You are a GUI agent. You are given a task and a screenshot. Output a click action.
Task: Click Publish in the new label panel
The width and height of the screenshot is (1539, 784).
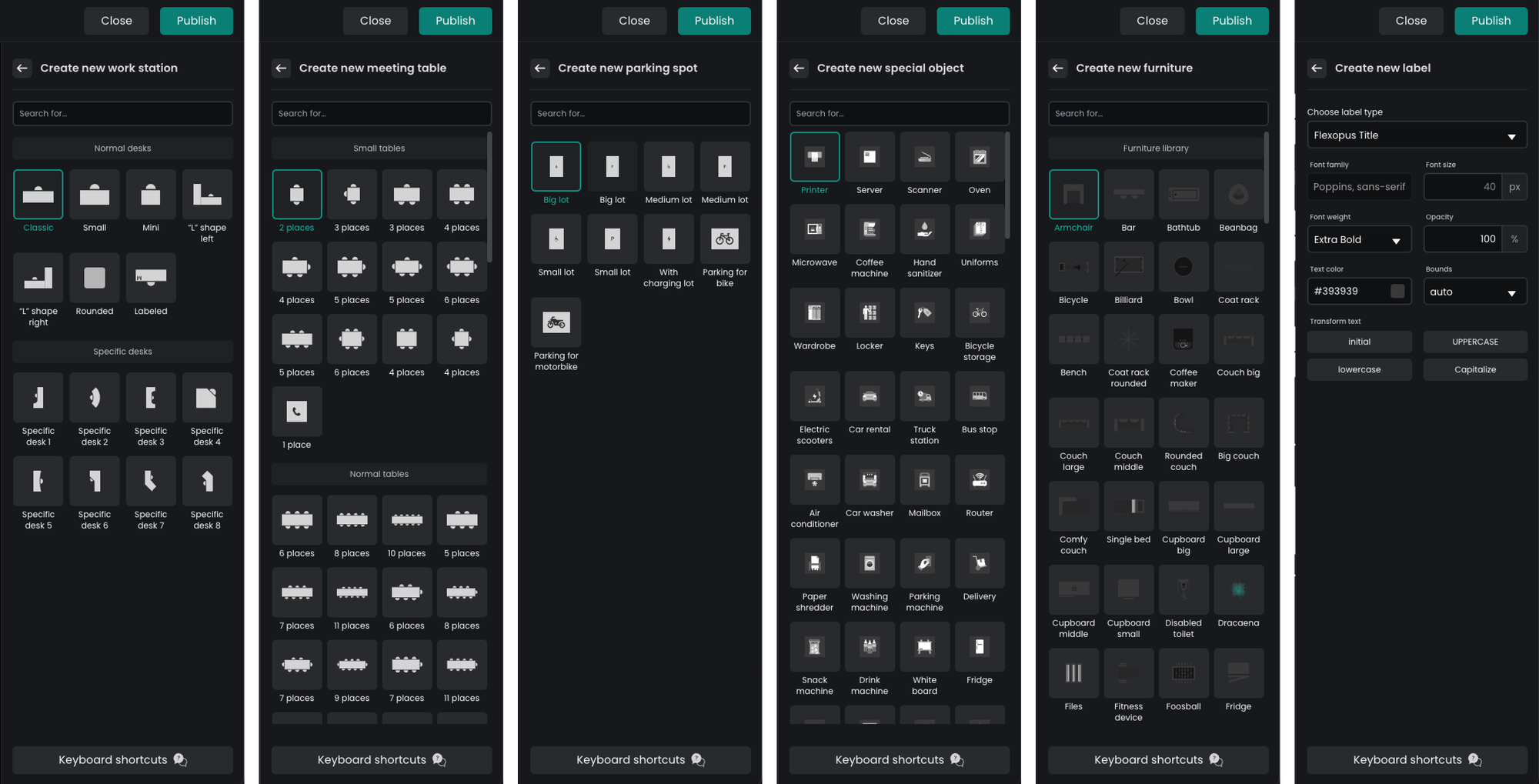1491,21
